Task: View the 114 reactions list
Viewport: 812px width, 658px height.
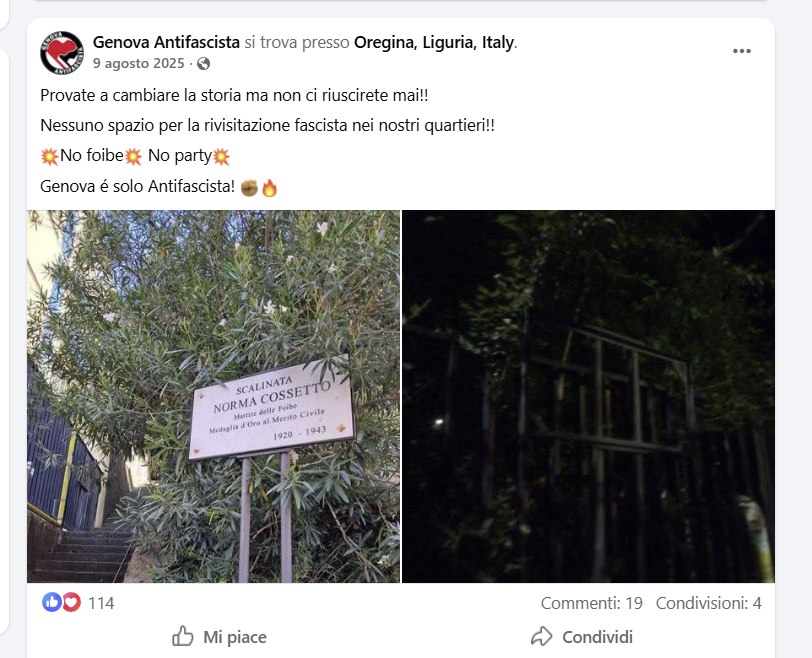Action: tap(101, 603)
